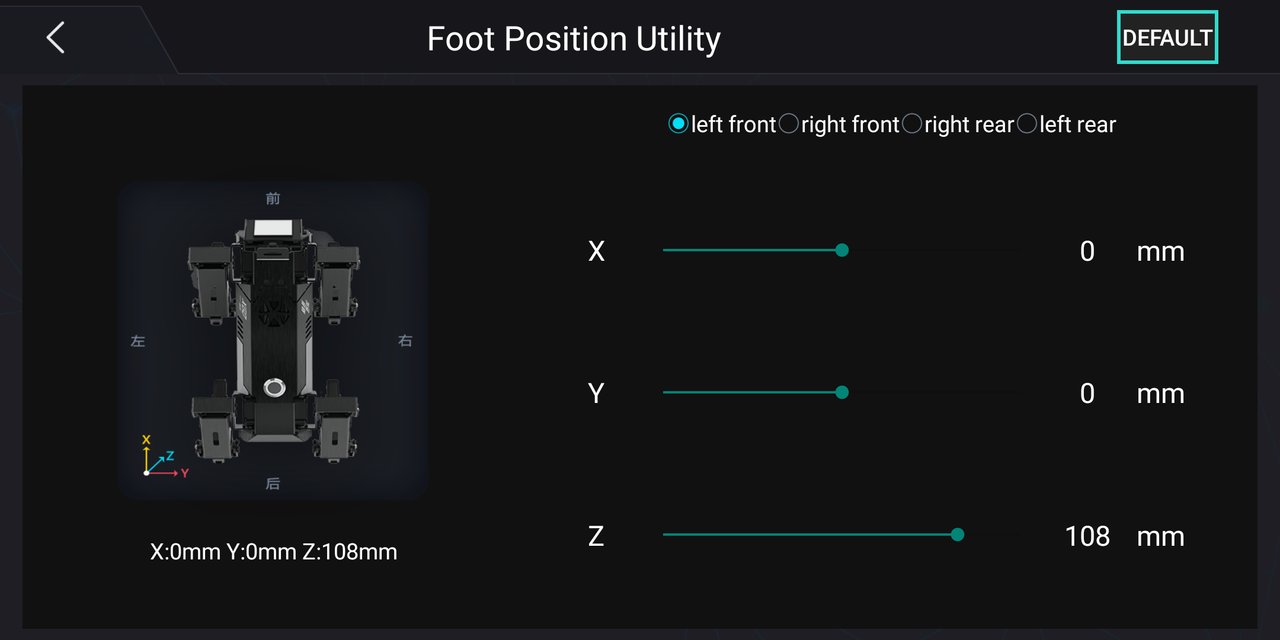The height and width of the screenshot is (640, 1280).
Task: Click the X value field showing 0
Action: (x=1087, y=251)
